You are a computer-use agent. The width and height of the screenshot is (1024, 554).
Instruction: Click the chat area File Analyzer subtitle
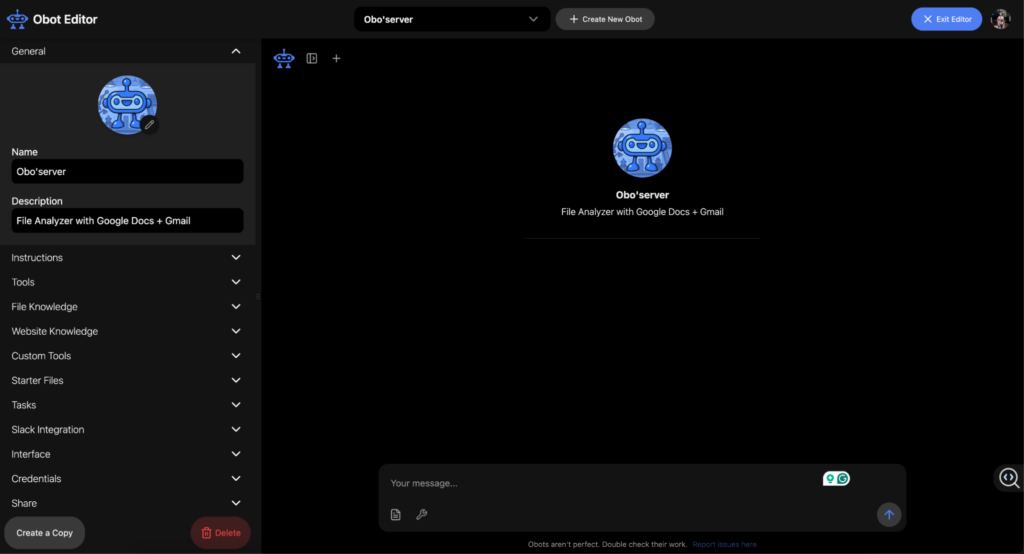[x=642, y=212]
